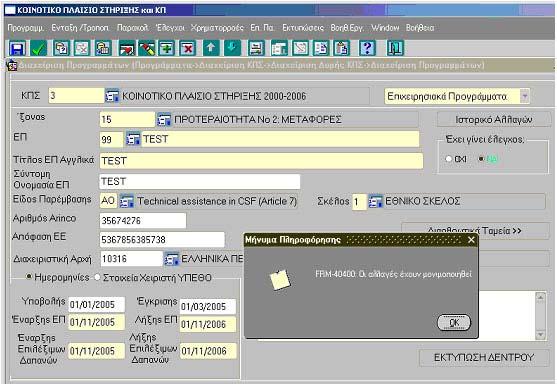Click the Αριθμός Arinco field
557x386 pixels.
click(x=143, y=221)
